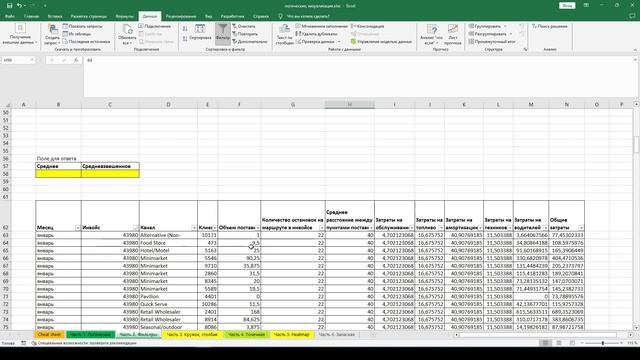The width and height of the screenshot is (640, 360).
Task: Click the Subtotal button
Action: (492, 42)
